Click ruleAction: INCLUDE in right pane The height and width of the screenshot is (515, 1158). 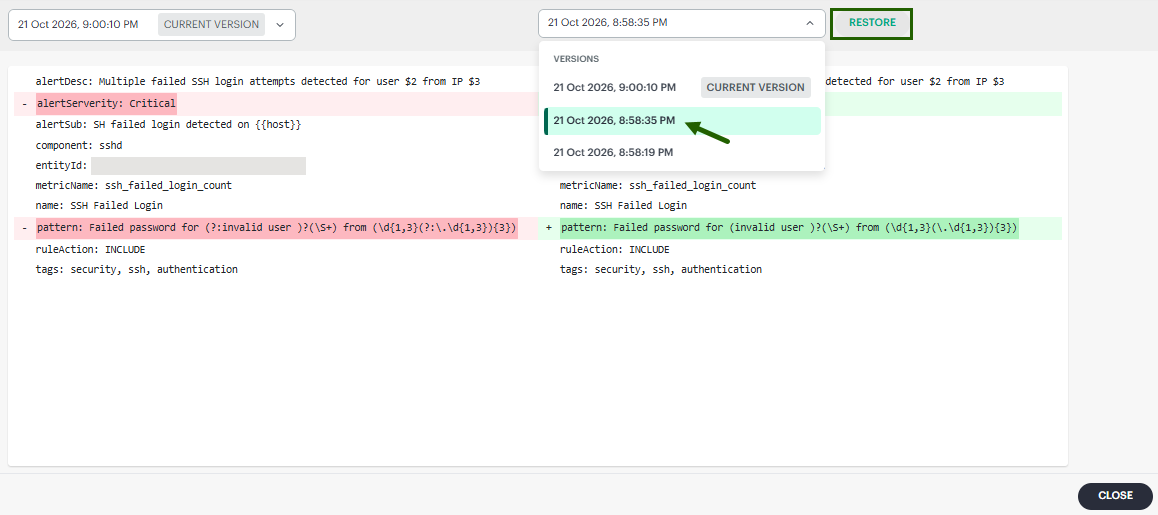pos(614,250)
